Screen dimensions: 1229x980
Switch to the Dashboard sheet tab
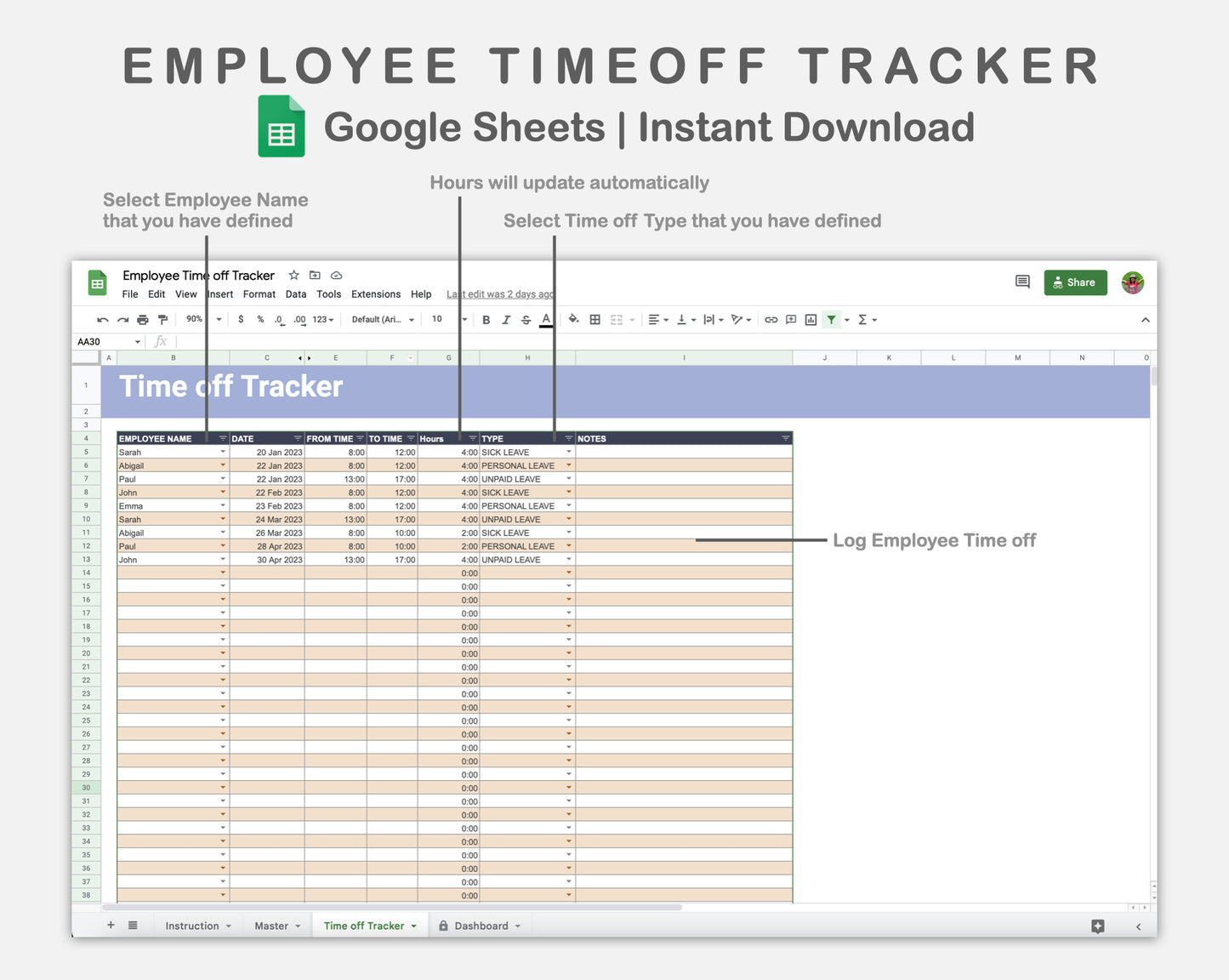pos(481,925)
